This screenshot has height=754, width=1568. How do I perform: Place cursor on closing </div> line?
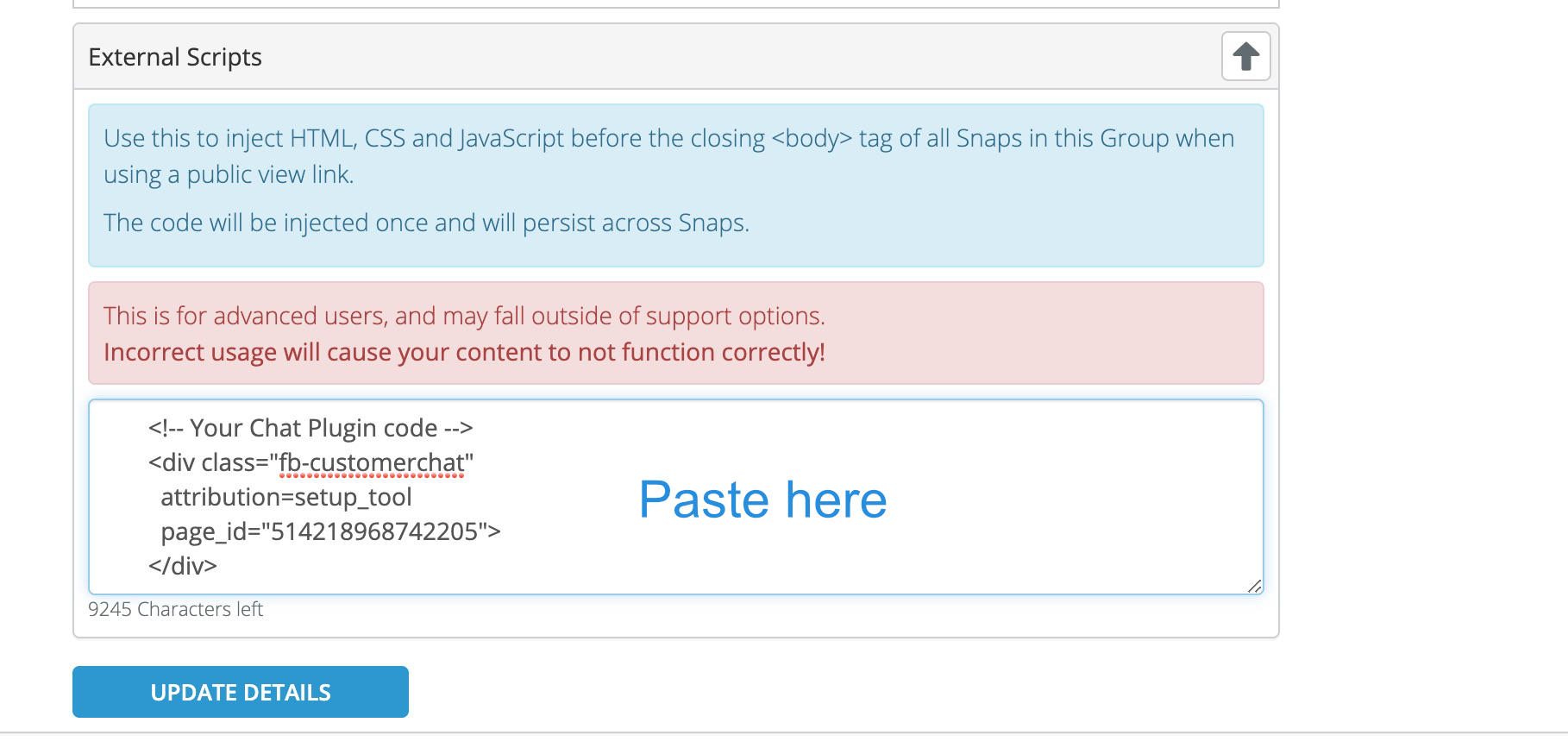tap(183, 566)
